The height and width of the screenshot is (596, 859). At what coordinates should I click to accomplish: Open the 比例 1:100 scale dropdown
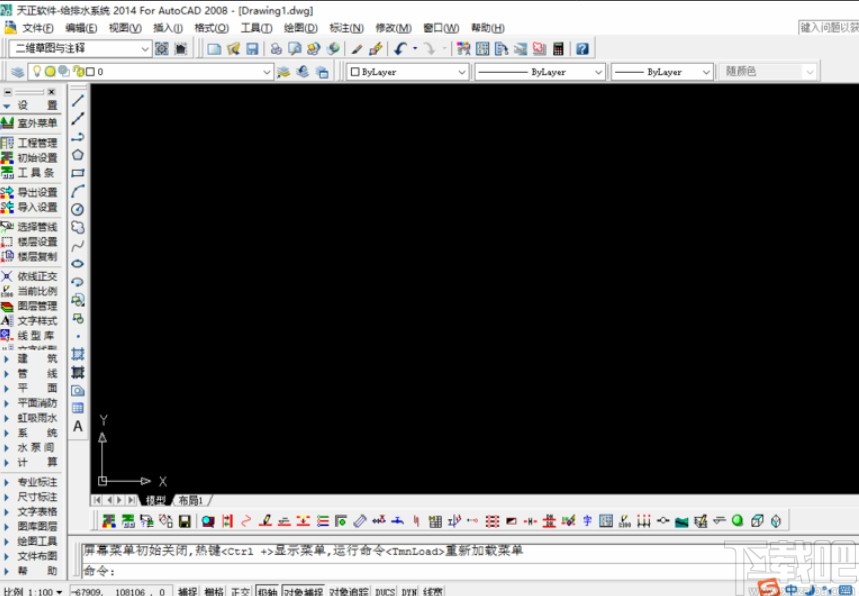click(x=32, y=592)
